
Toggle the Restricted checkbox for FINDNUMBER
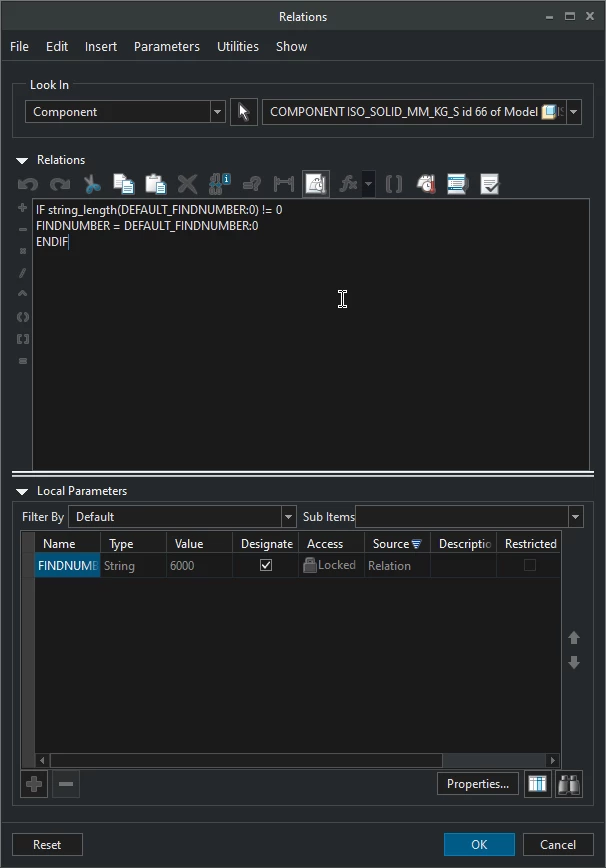point(530,565)
